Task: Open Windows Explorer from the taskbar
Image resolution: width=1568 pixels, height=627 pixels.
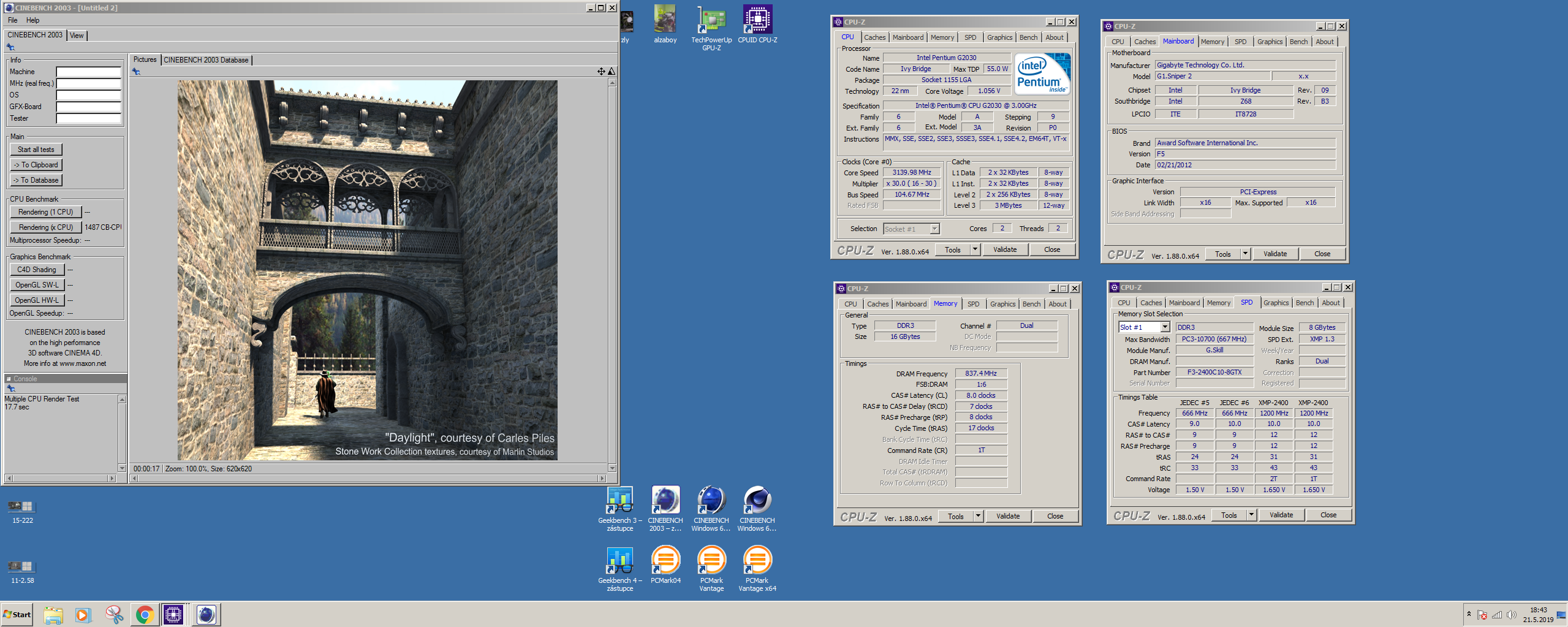Action: point(53,615)
